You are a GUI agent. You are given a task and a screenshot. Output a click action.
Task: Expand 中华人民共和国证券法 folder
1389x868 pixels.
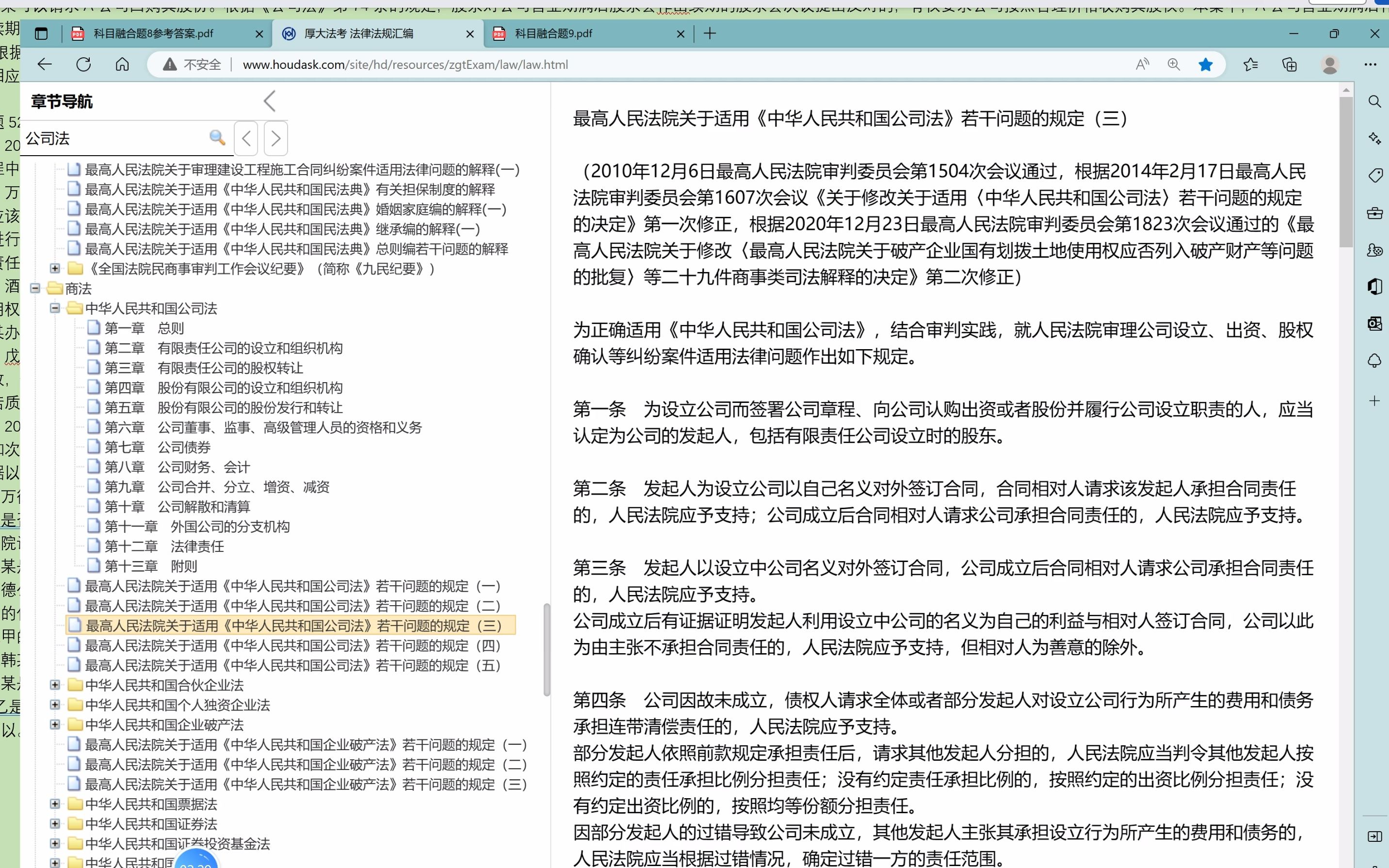[55, 824]
